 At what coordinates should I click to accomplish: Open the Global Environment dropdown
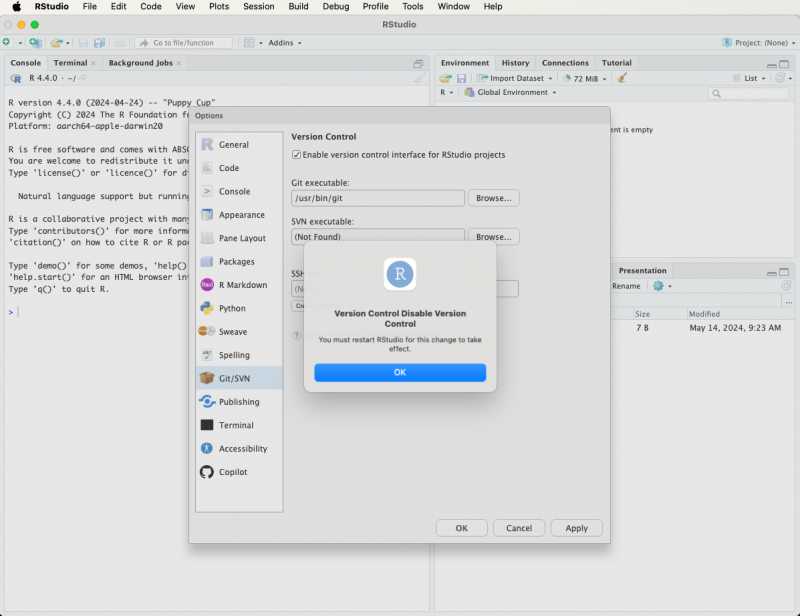[510, 92]
